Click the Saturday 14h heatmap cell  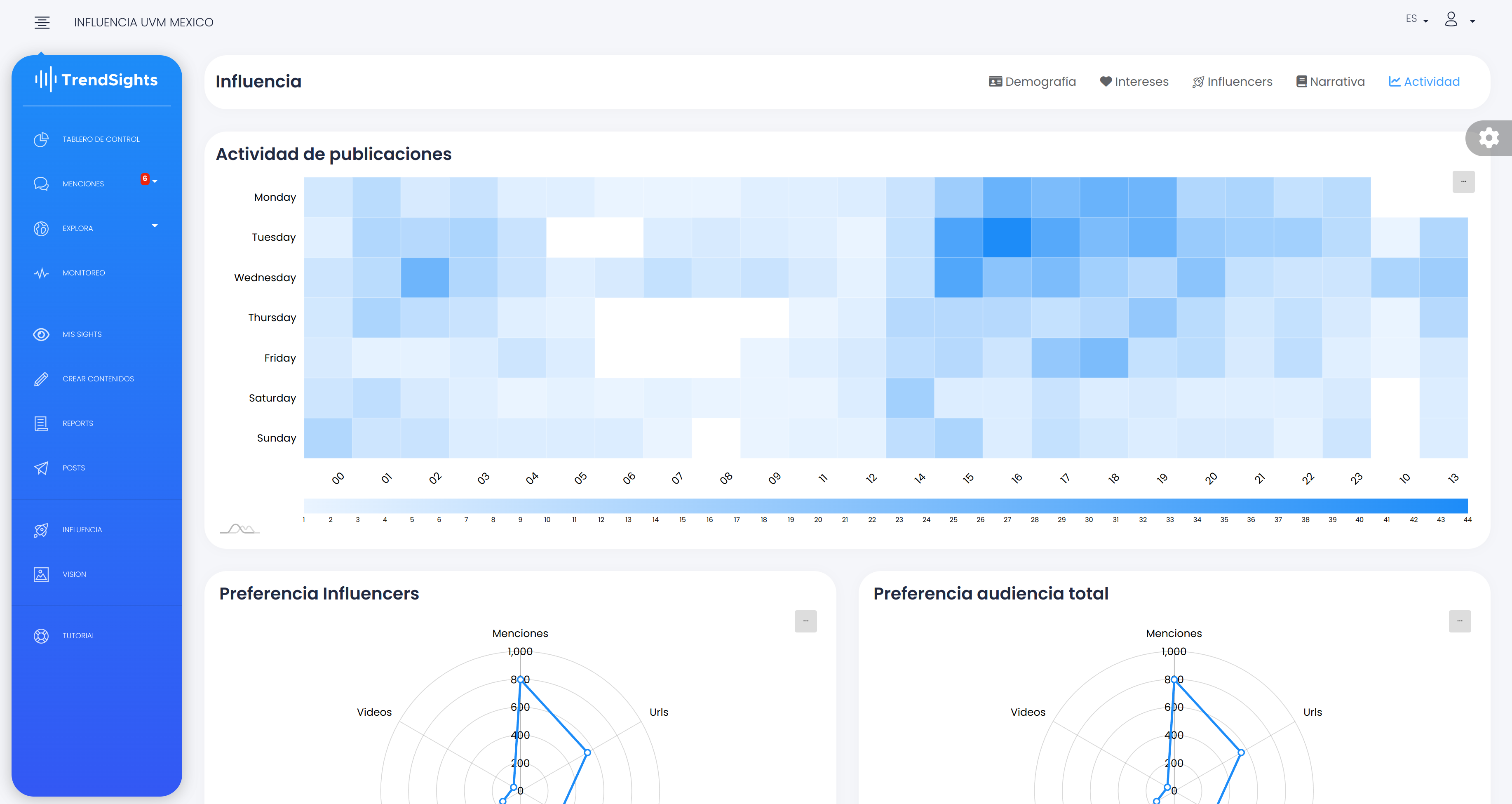click(x=910, y=397)
